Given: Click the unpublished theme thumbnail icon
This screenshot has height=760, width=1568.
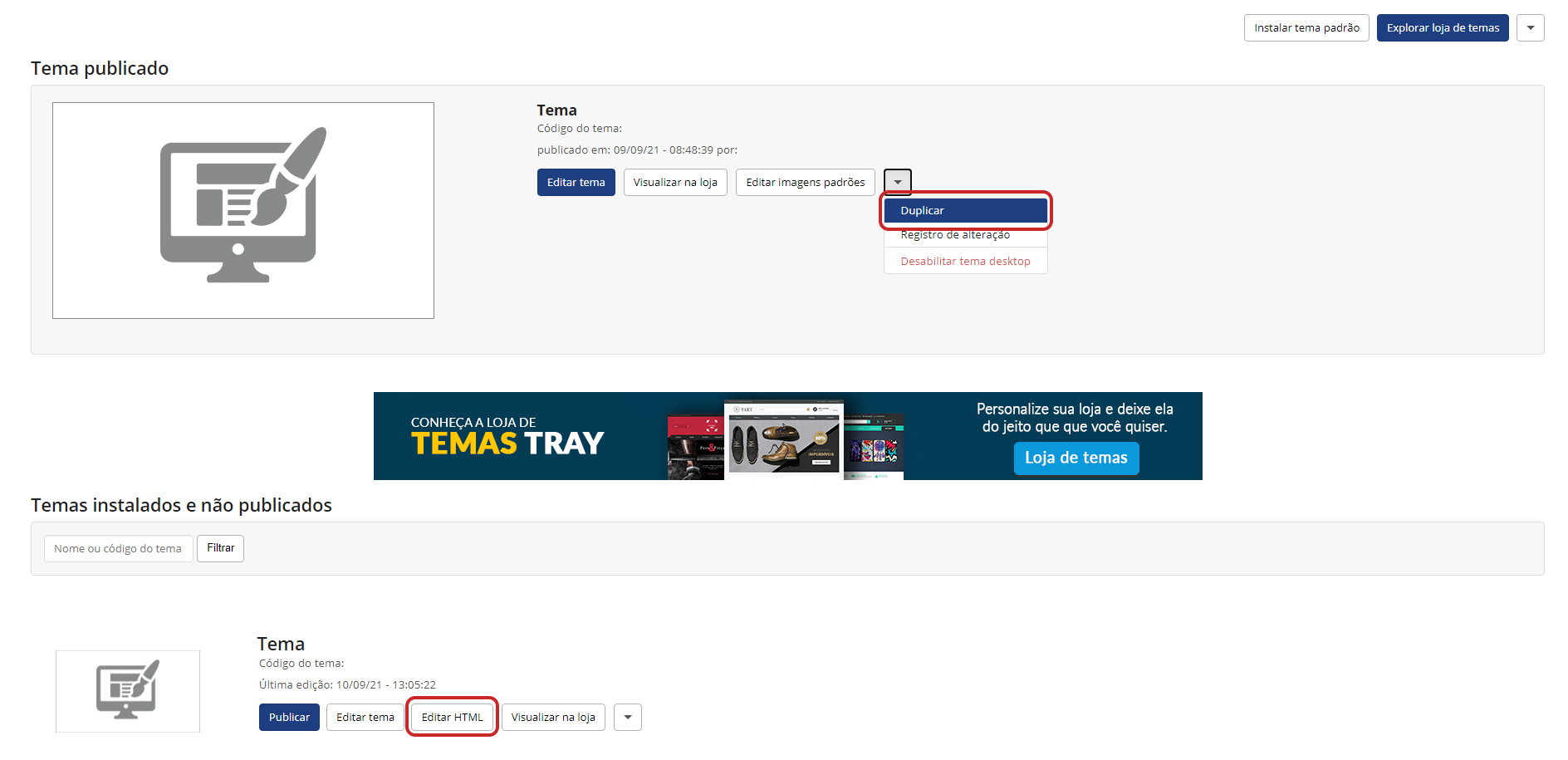Looking at the screenshot, I should click(x=128, y=690).
